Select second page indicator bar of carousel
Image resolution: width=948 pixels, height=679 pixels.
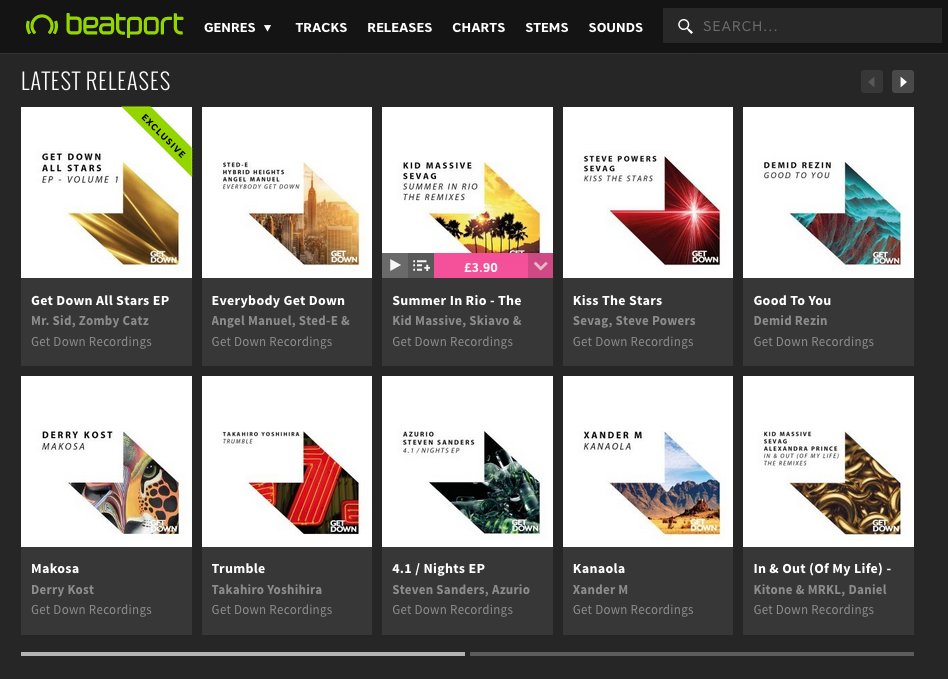[x=692, y=654]
